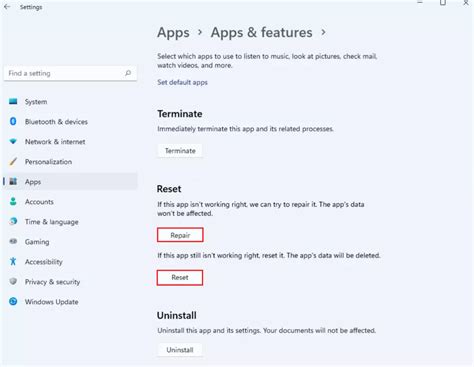474x367 pixels.
Task: Click the Bluetooth & devices icon
Action: [x=13, y=121]
